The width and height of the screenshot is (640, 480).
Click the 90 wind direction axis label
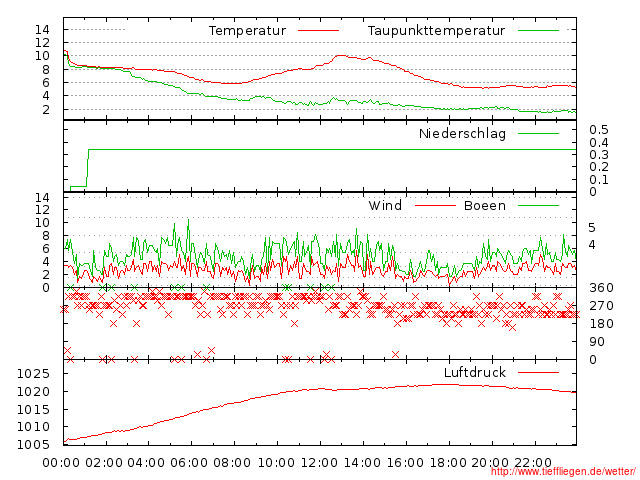[x=597, y=342]
